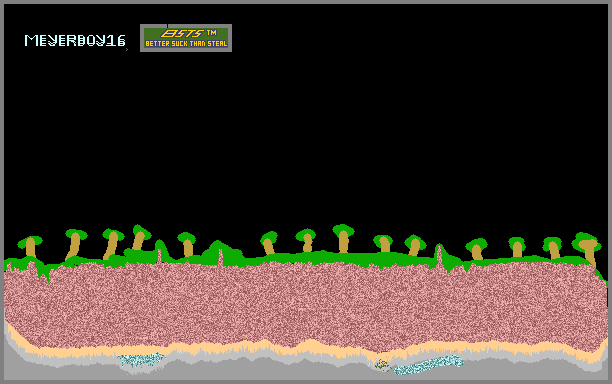Select the tall pink spike right of center

click(439, 257)
